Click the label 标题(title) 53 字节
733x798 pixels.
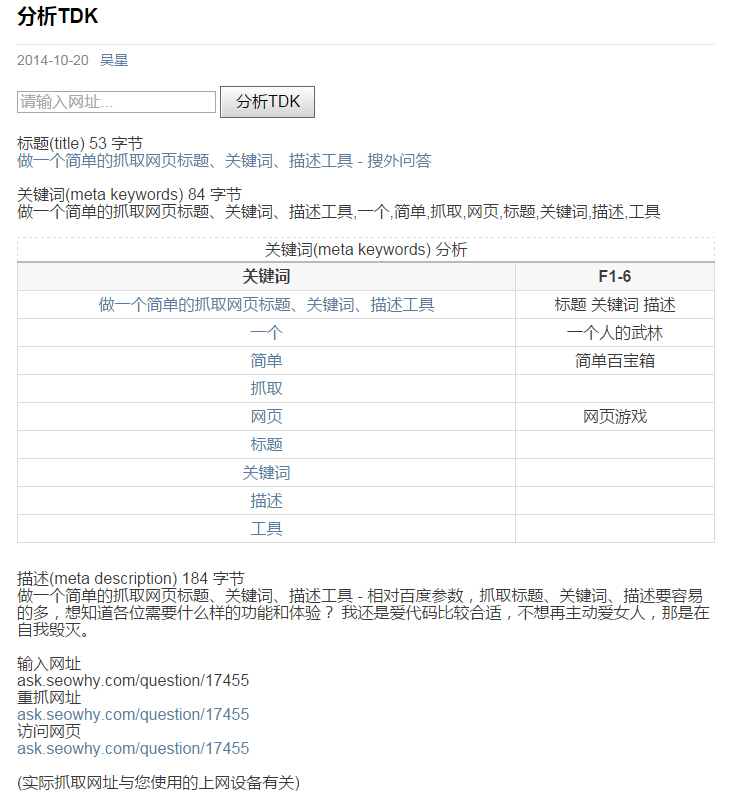[x=80, y=144]
